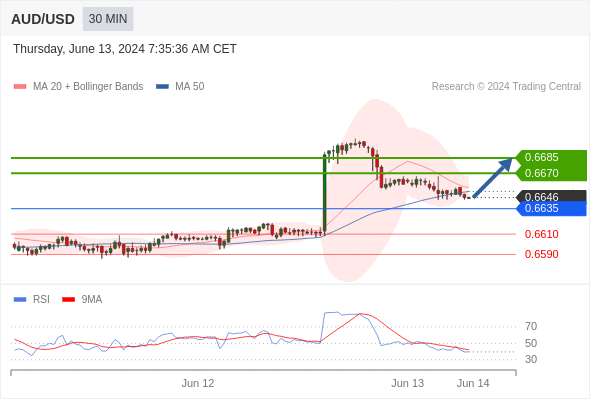The height and width of the screenshot is (400, 590).
Task: Click the 30 MIN timeframe badge
Action: pyautogui.click(x=108, y=19)
